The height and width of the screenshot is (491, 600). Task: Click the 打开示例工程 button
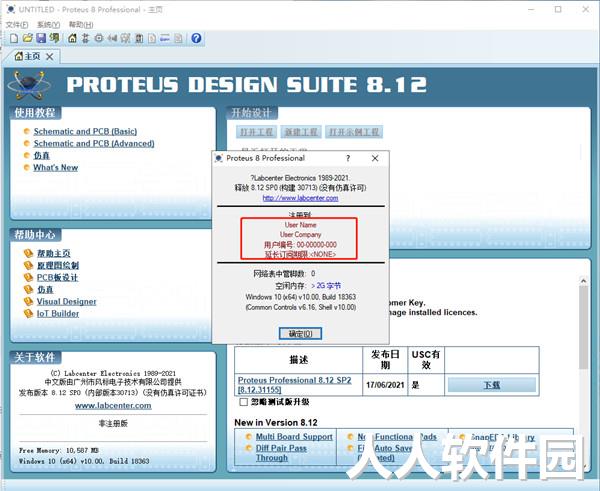(x=354, y=132)
